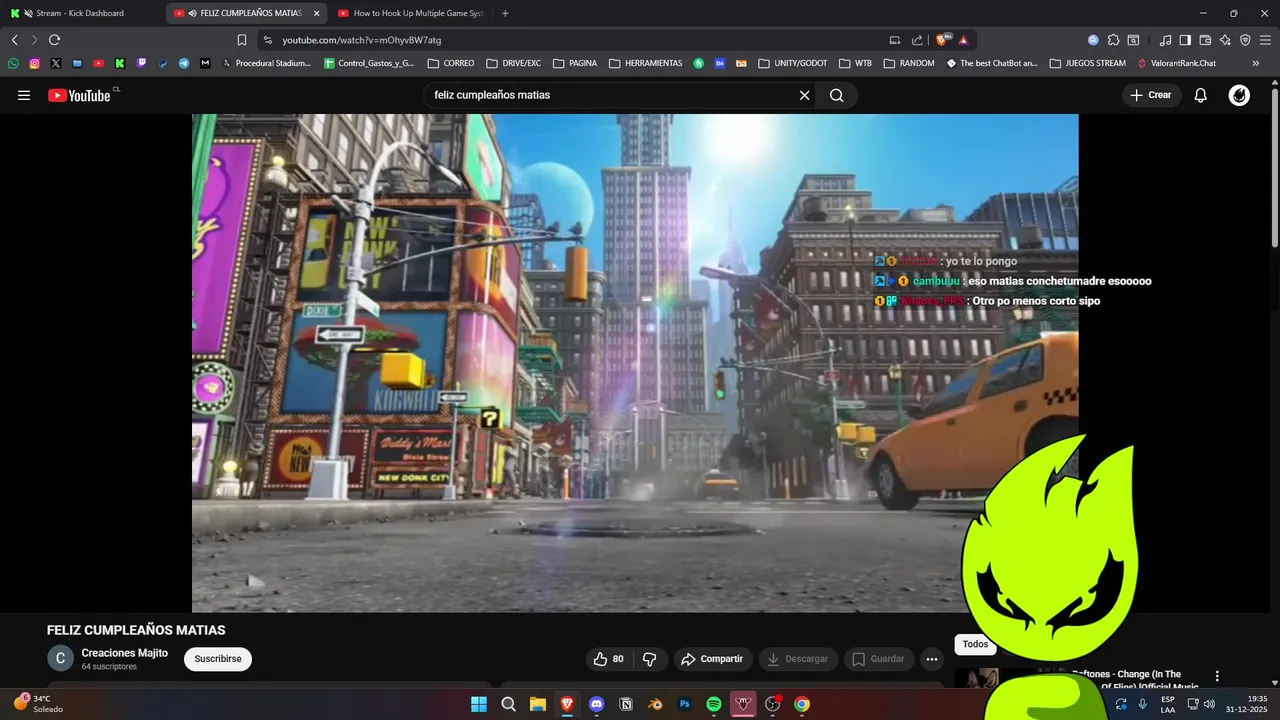Open the Control_Gastos_y_G spreadsheet bookmark
Screen dimensions: 1280x720
(369, 63)
